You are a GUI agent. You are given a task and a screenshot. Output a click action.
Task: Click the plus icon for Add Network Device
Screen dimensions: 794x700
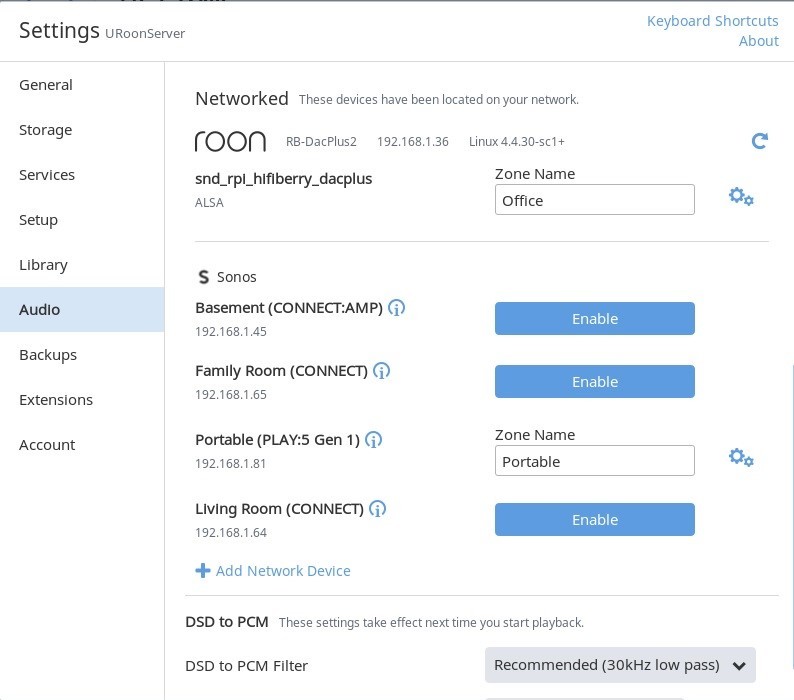click(203, 571)
